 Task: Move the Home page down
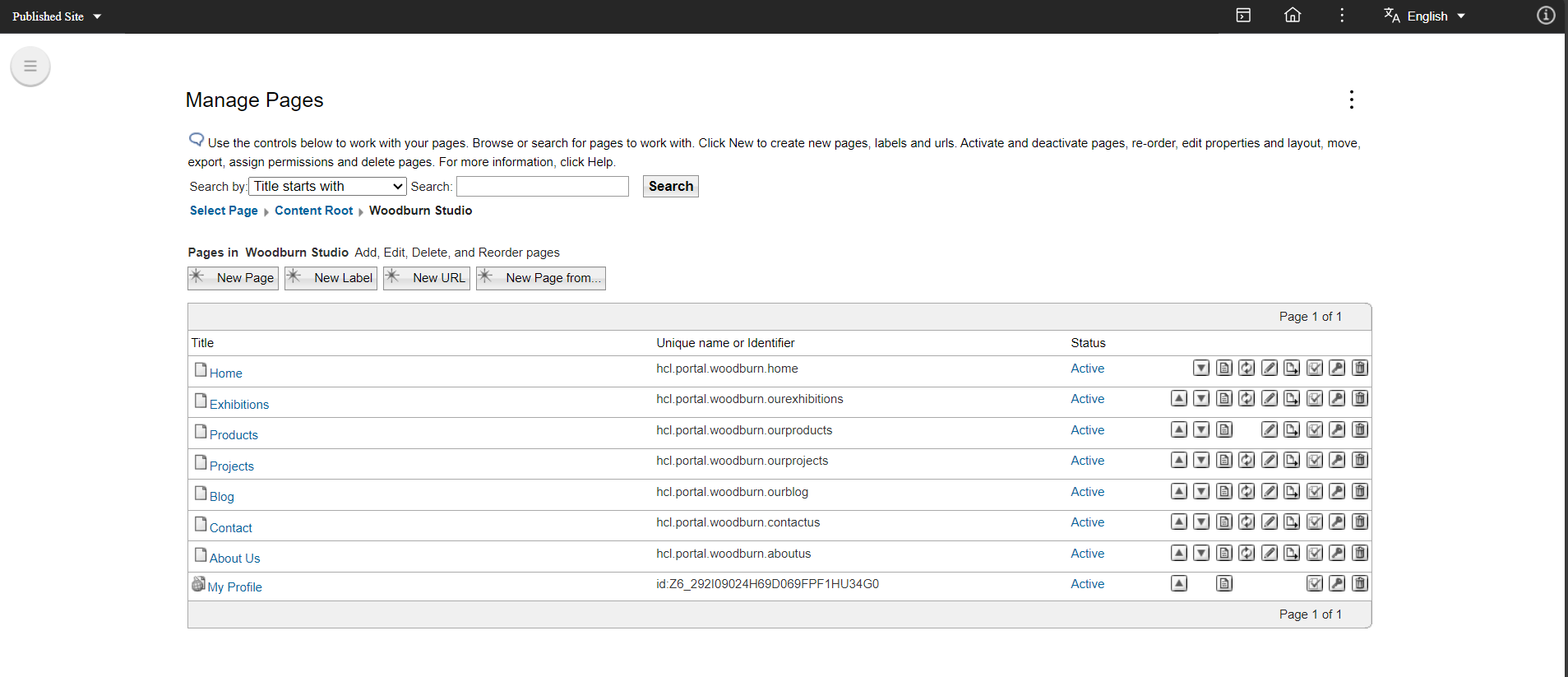tap(1201, 369)
